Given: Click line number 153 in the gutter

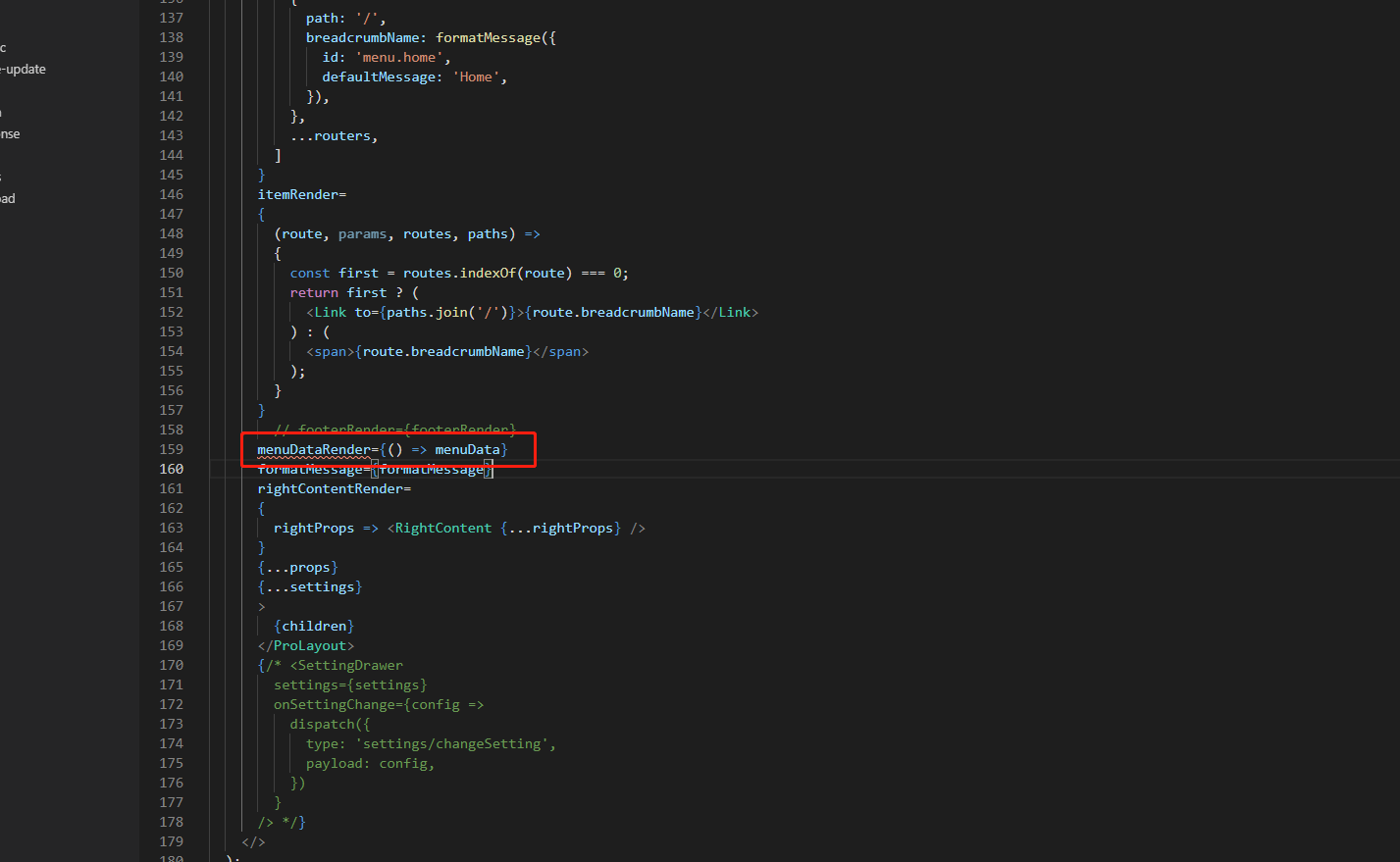Looking at the screenshot, I should tap(172, 331).
